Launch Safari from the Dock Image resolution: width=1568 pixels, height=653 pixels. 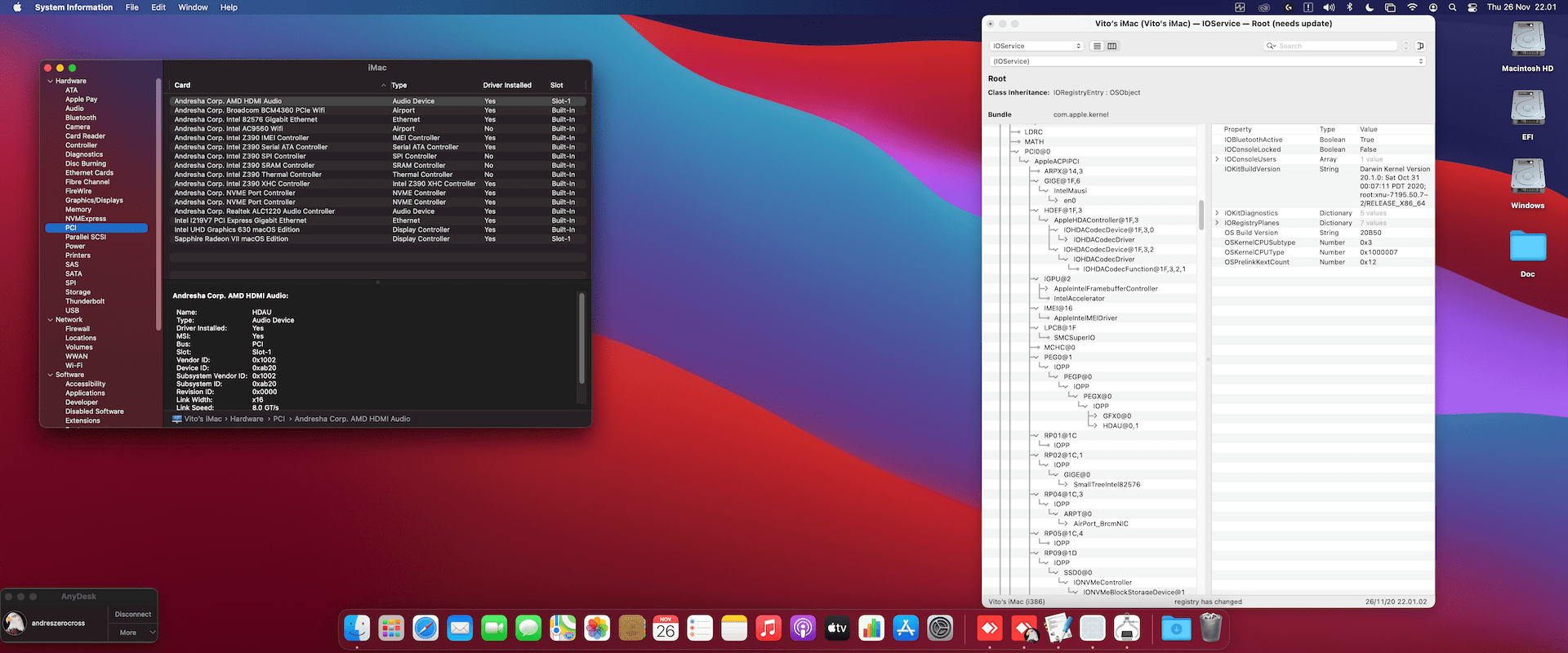(425, 628)
